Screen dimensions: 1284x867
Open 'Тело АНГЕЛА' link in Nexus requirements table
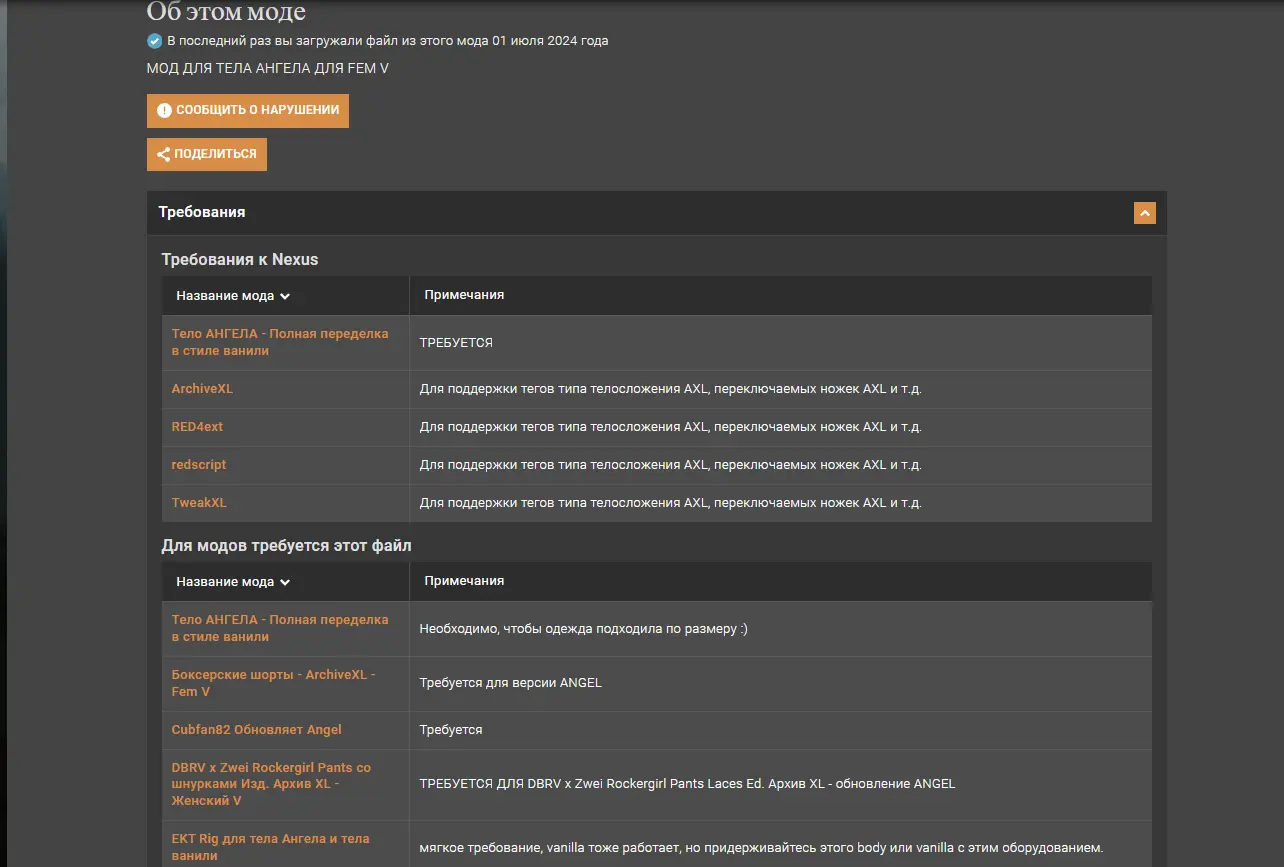point(280,342)
